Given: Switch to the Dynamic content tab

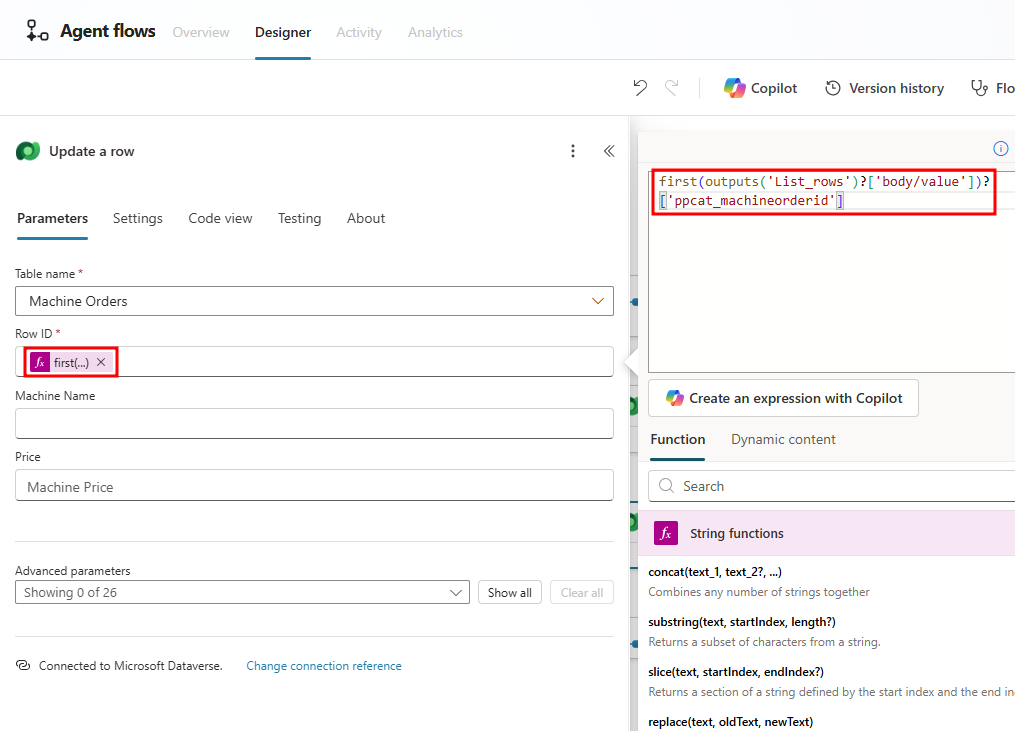Looking at the screenshot, I should (x=783, y=439).
